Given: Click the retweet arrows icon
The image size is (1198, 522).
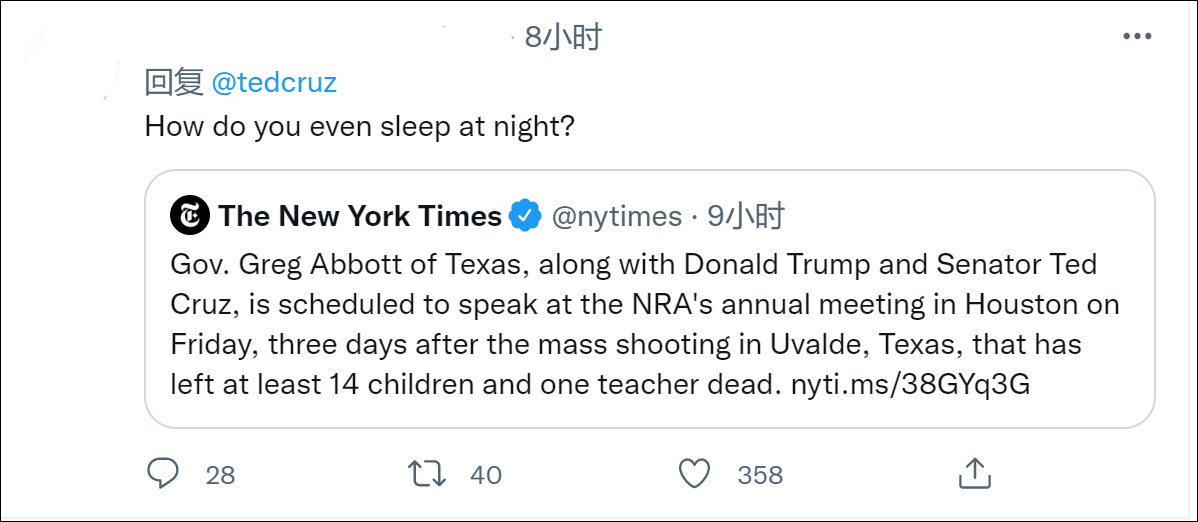Looking at the screenshot, I should point(429,473).
